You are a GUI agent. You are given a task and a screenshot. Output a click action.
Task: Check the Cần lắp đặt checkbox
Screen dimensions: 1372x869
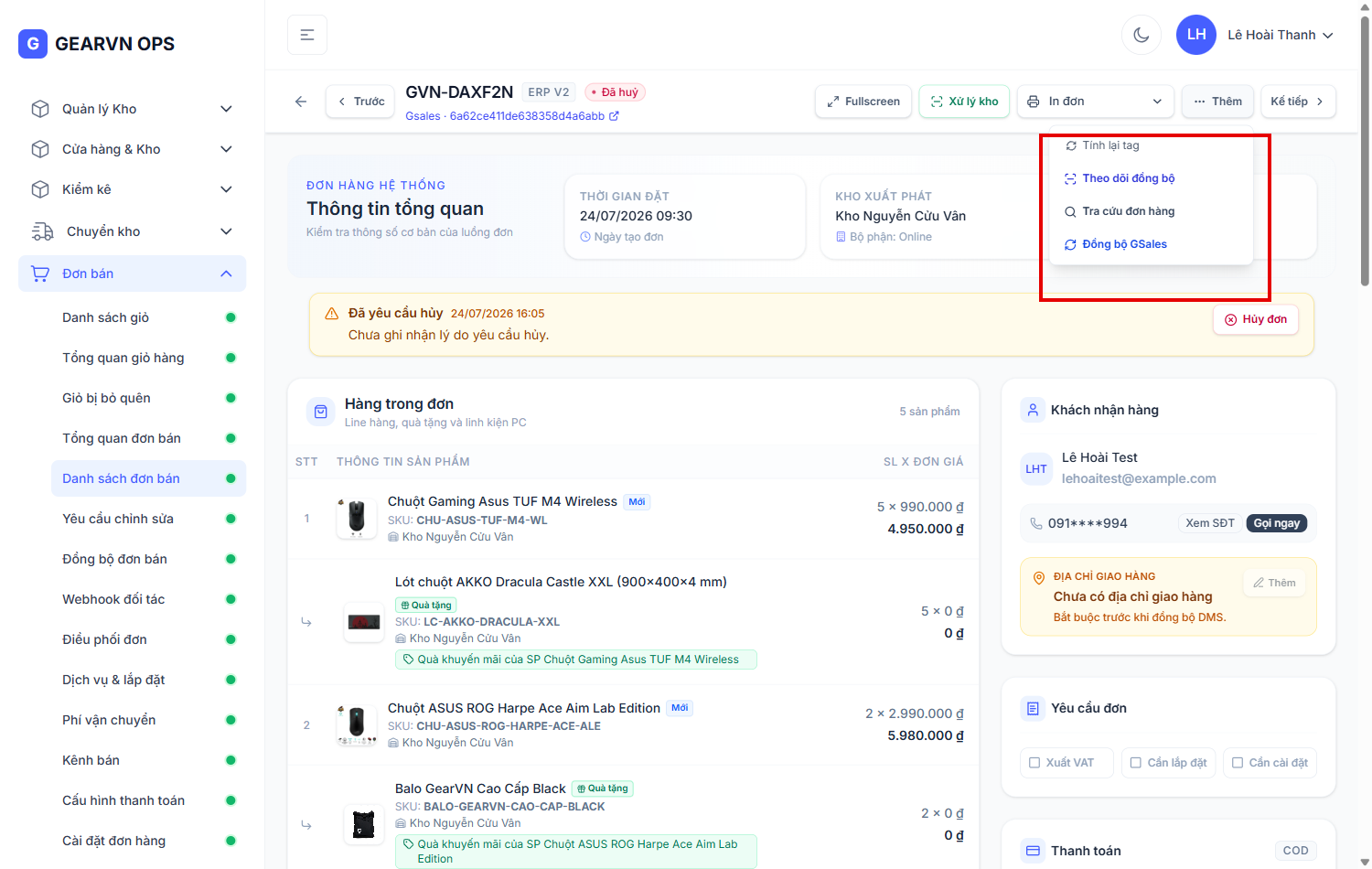tap(1136, 763)
